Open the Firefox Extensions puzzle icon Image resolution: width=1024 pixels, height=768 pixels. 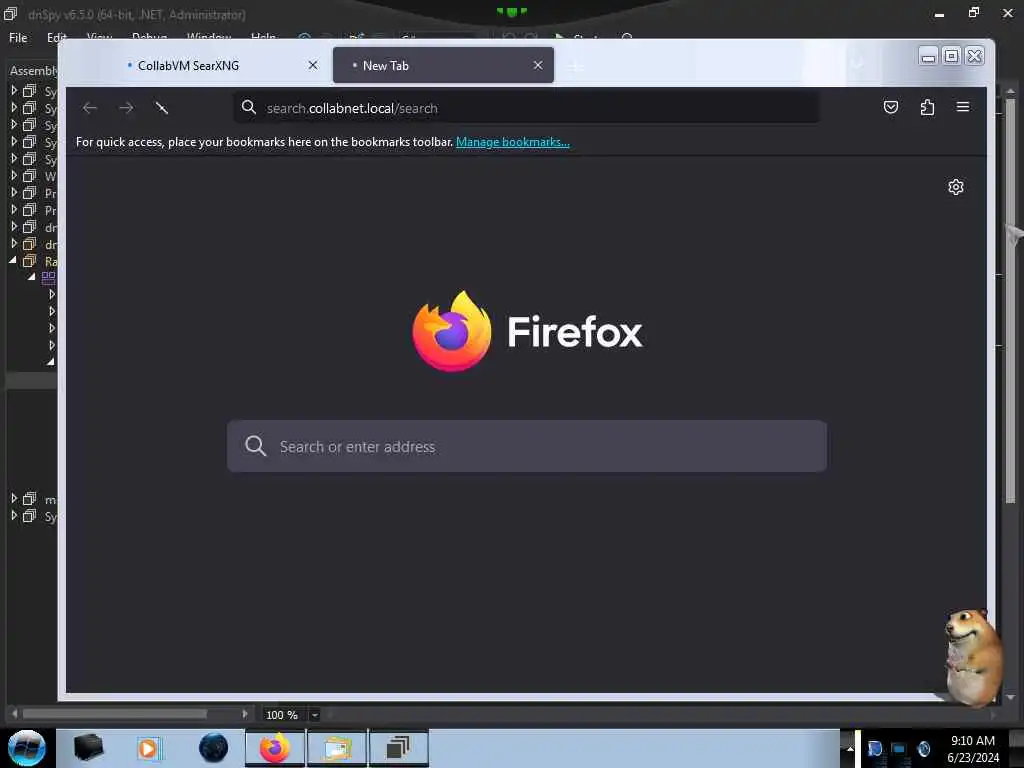tap(927, 107)
